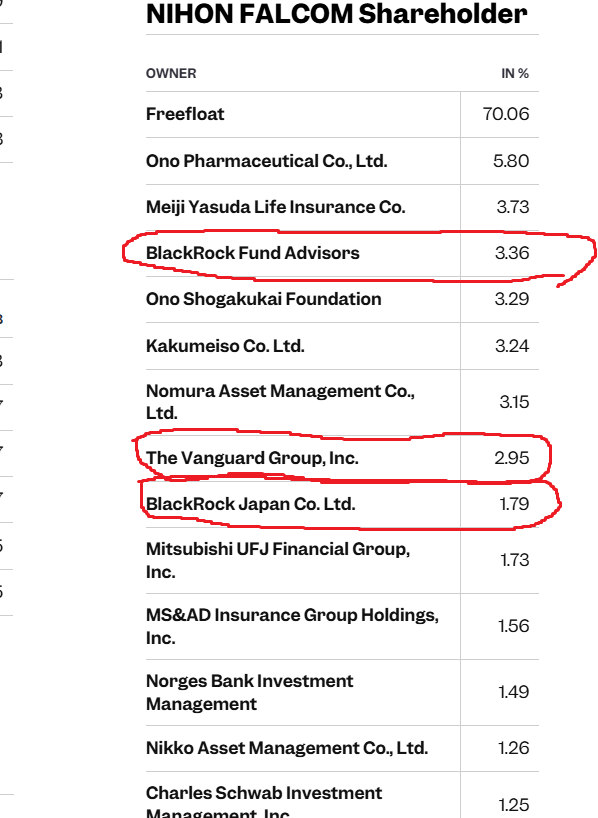Click Nikko Asset Management Co., Ltd.
Screen dimensions: 598x818
(x=287, y=748)
